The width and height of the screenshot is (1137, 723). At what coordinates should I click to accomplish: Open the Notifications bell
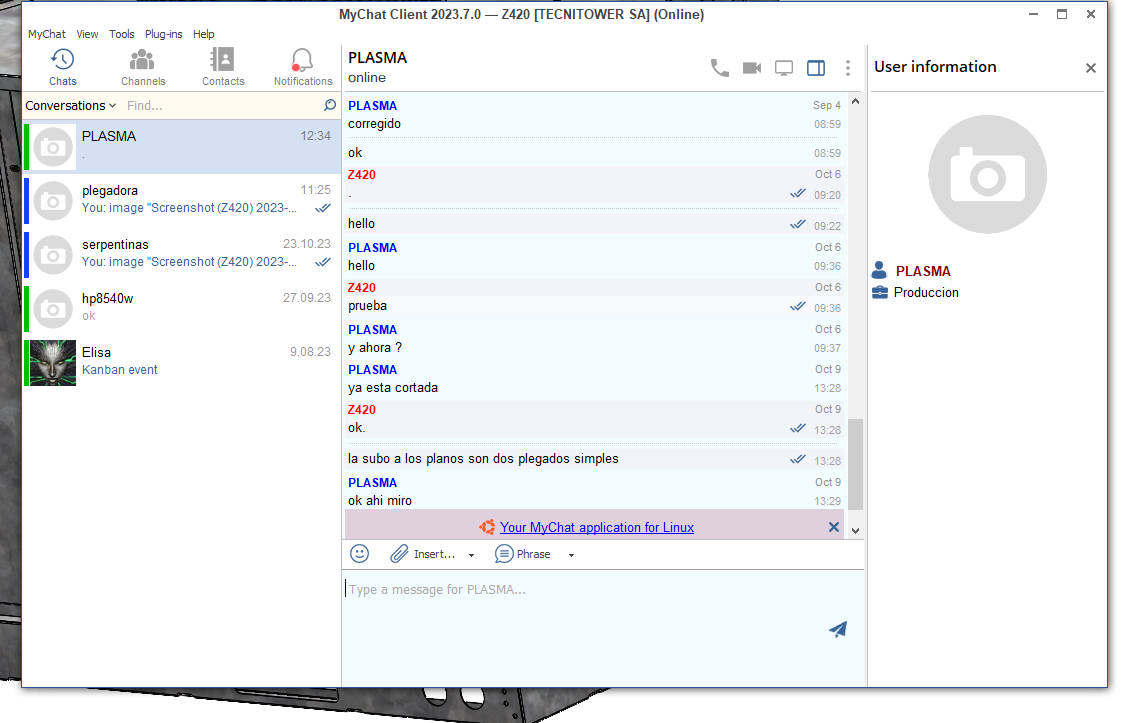pyautogui.click(x=302, y=67)
